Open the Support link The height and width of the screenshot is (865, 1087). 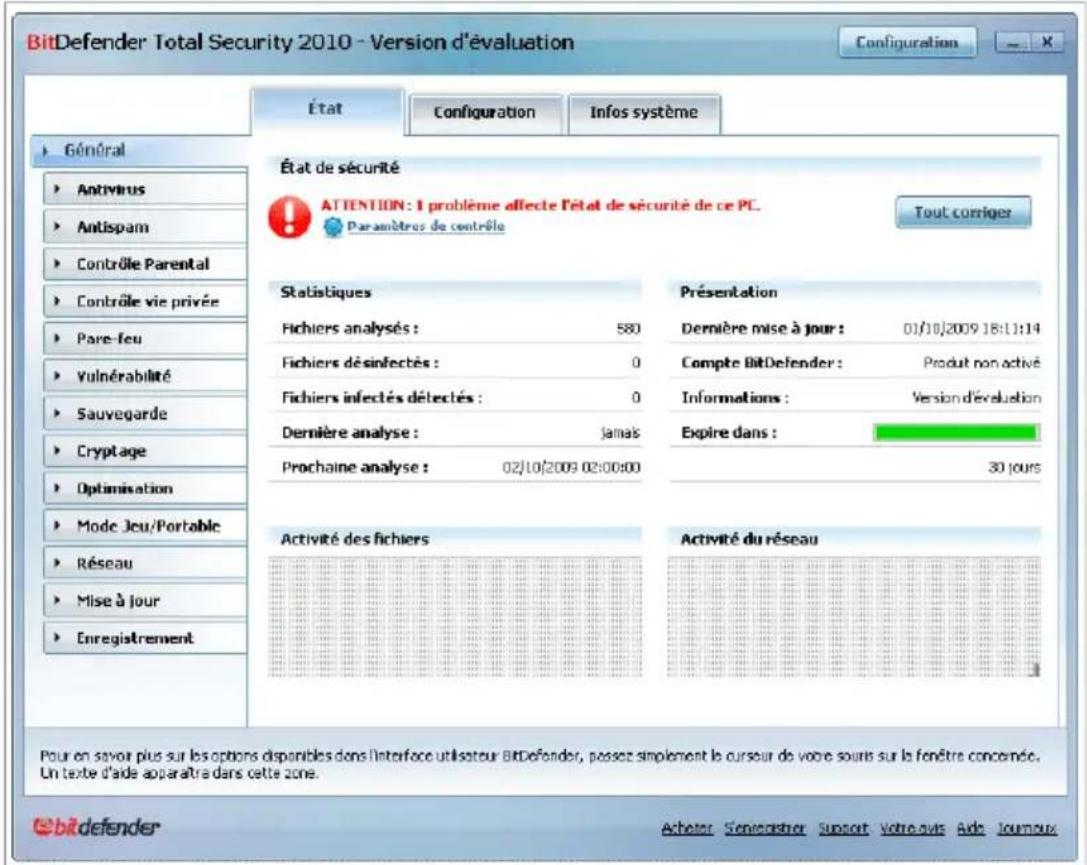click(843, 828)
